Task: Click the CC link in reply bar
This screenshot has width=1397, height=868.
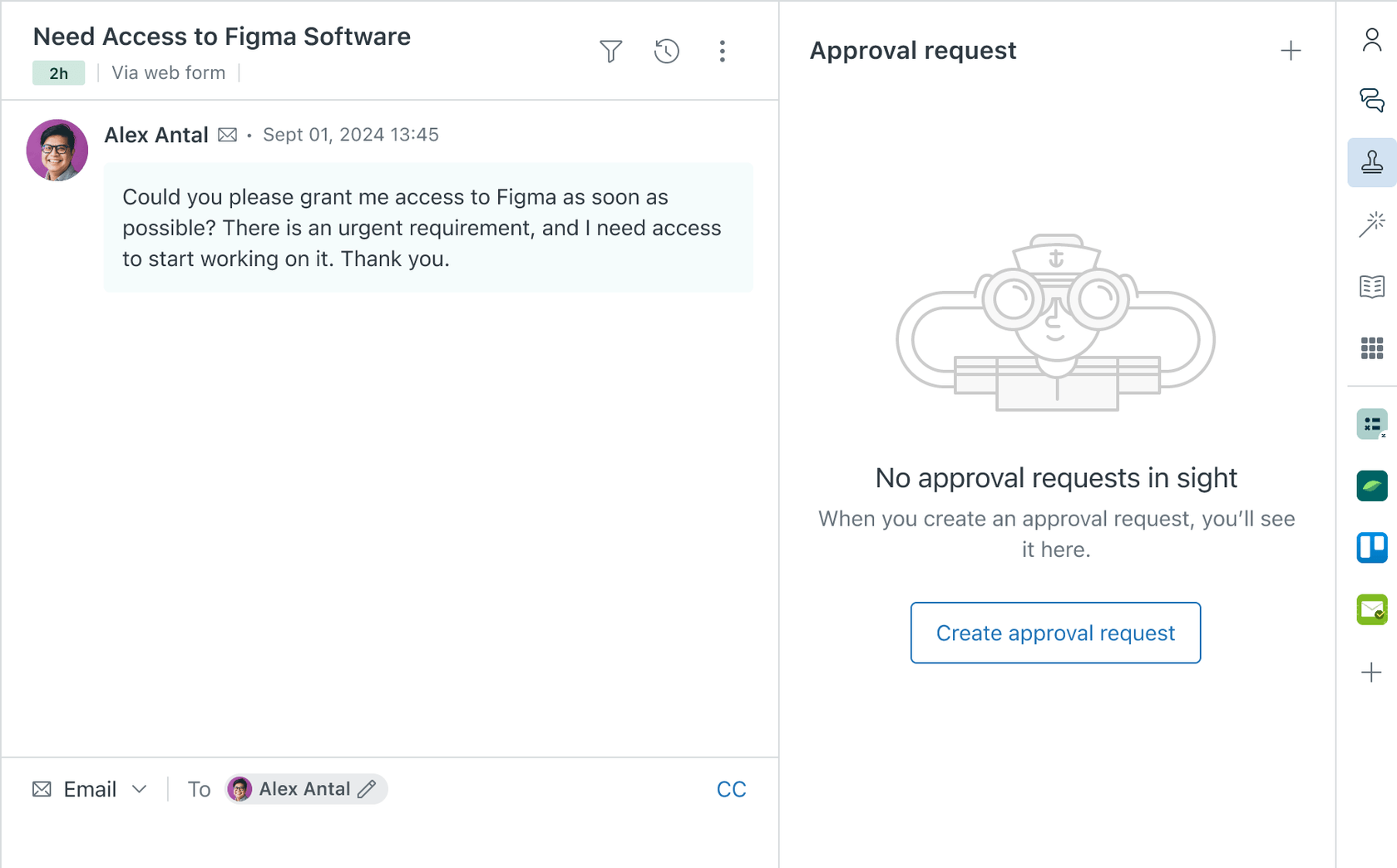Action: pyautogui.click(x=732, y=789)
